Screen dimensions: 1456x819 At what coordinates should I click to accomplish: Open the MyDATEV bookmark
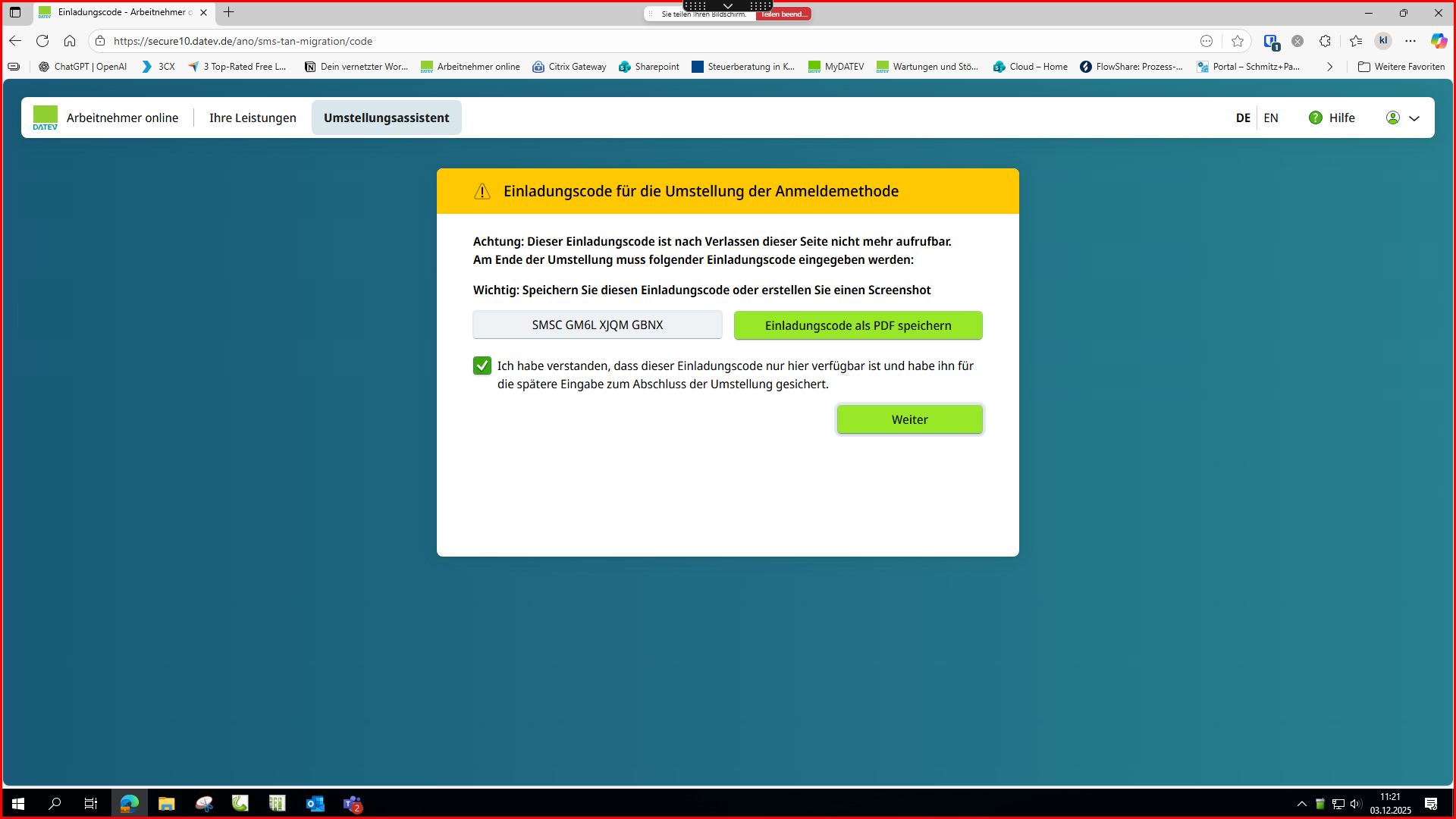coord(836,67)
